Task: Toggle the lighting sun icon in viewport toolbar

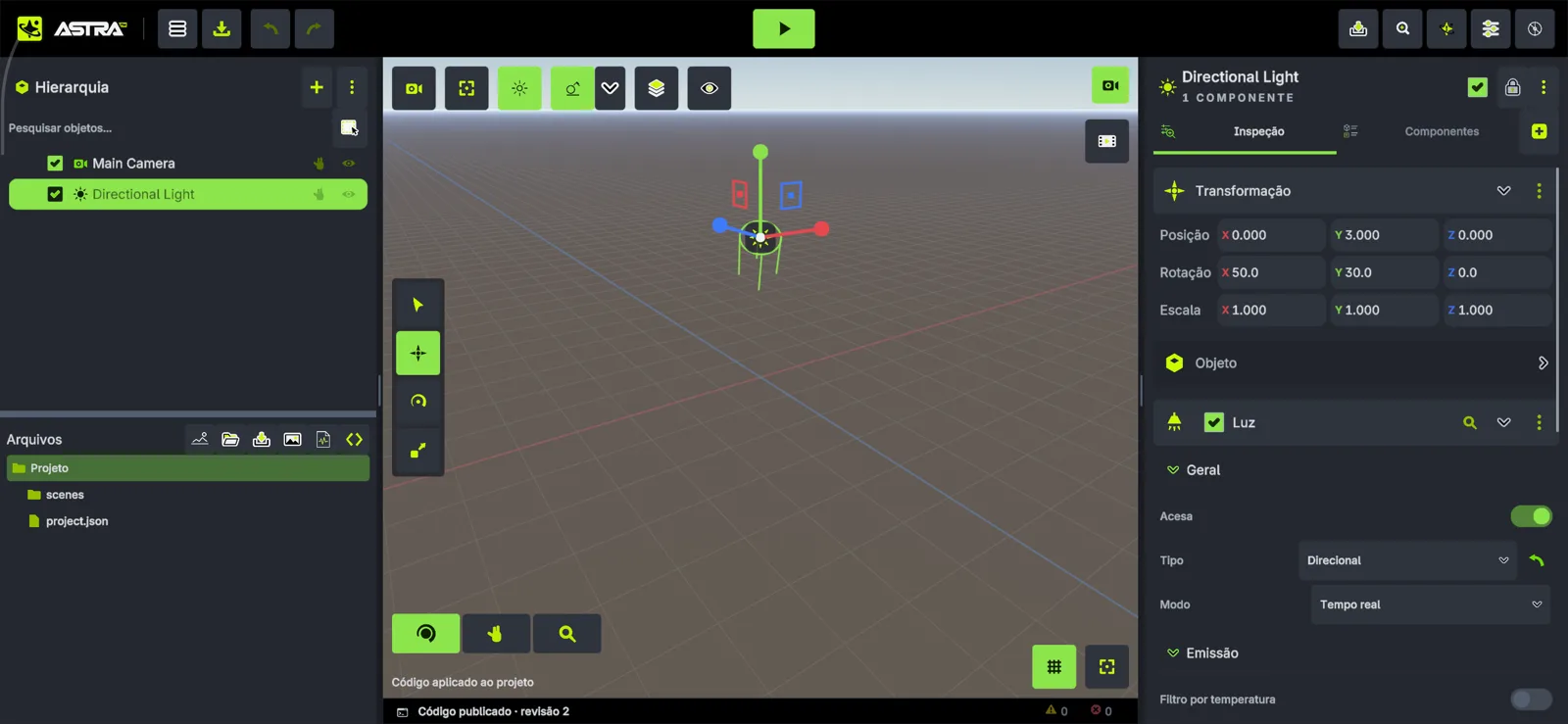Action: pyautogui.click(x=519, y=88)
